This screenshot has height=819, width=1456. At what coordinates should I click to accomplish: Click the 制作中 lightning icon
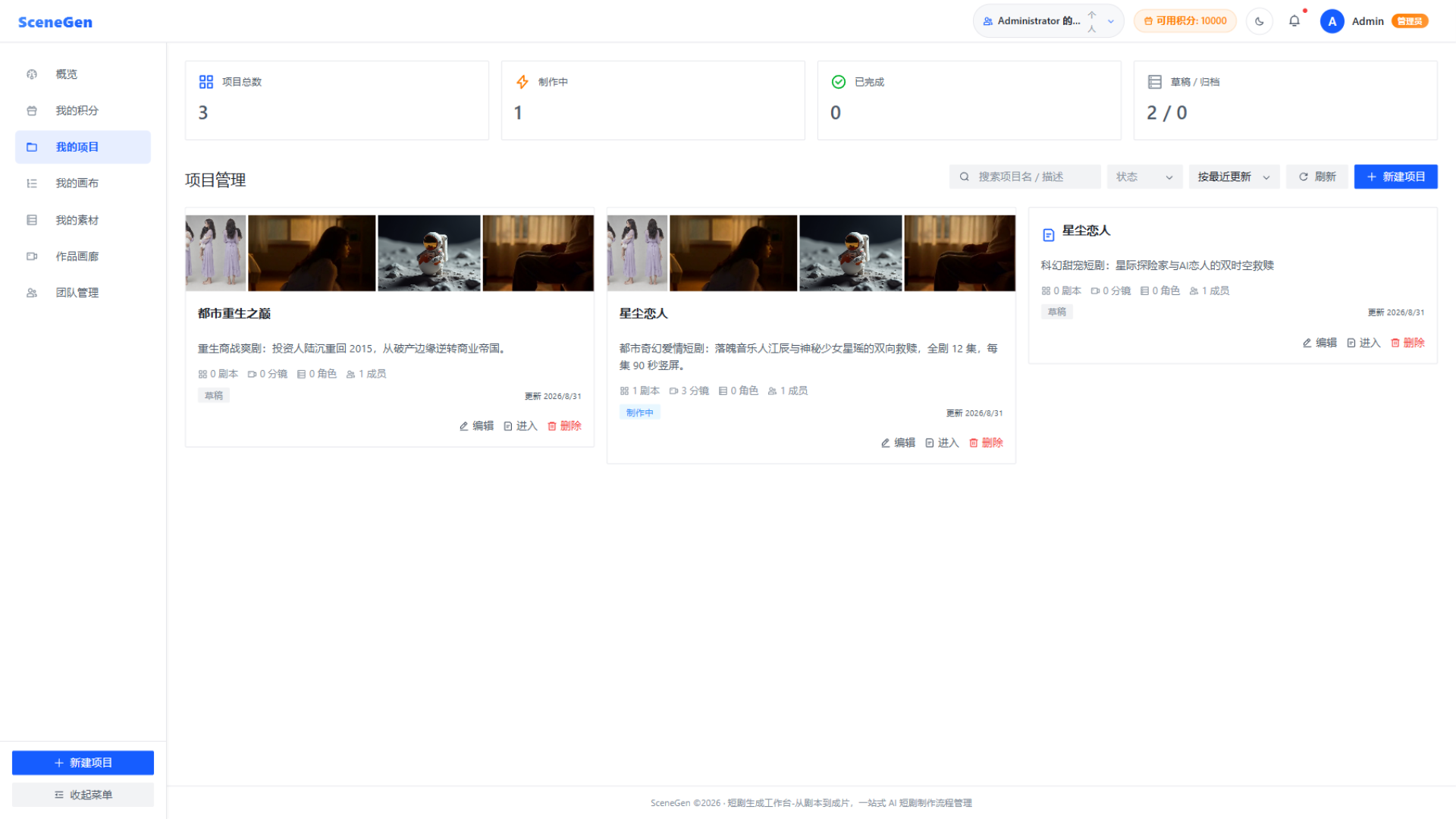pos(522,82)
